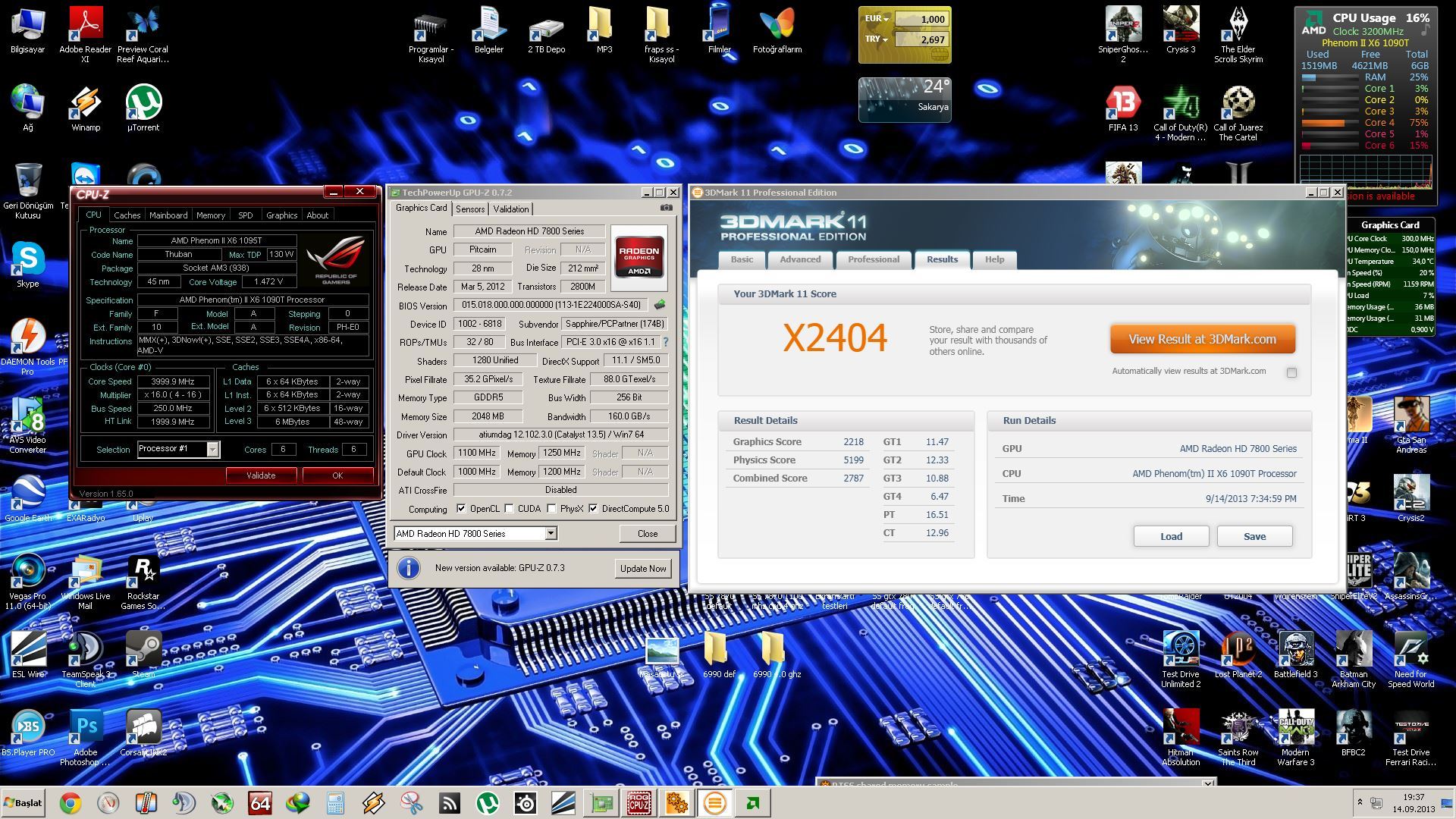Open the Mainboard tab in CPU-Z
Viewport: 1456px width, 819px height.
tap(168, 215)
